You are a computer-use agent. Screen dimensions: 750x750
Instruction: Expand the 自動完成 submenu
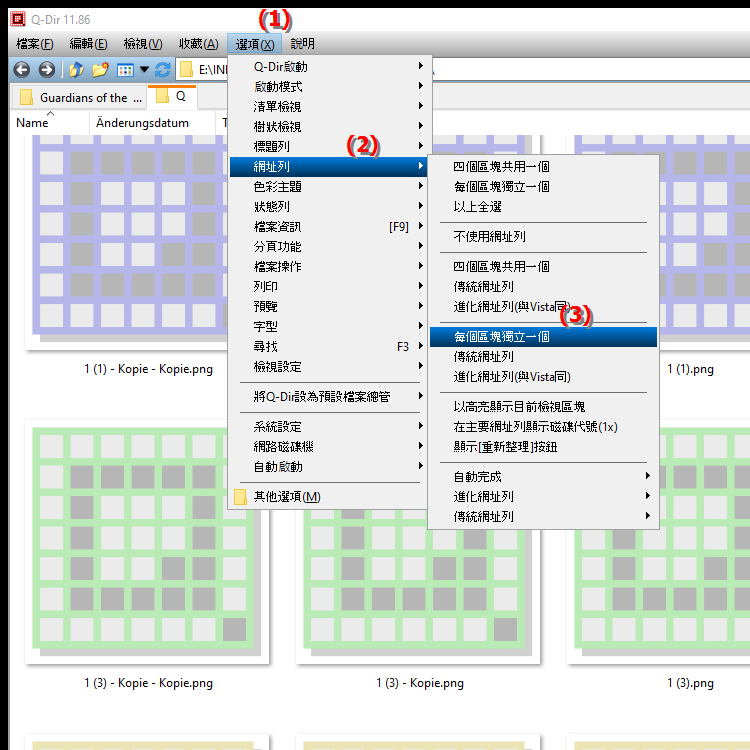click(x=543, y=477)
